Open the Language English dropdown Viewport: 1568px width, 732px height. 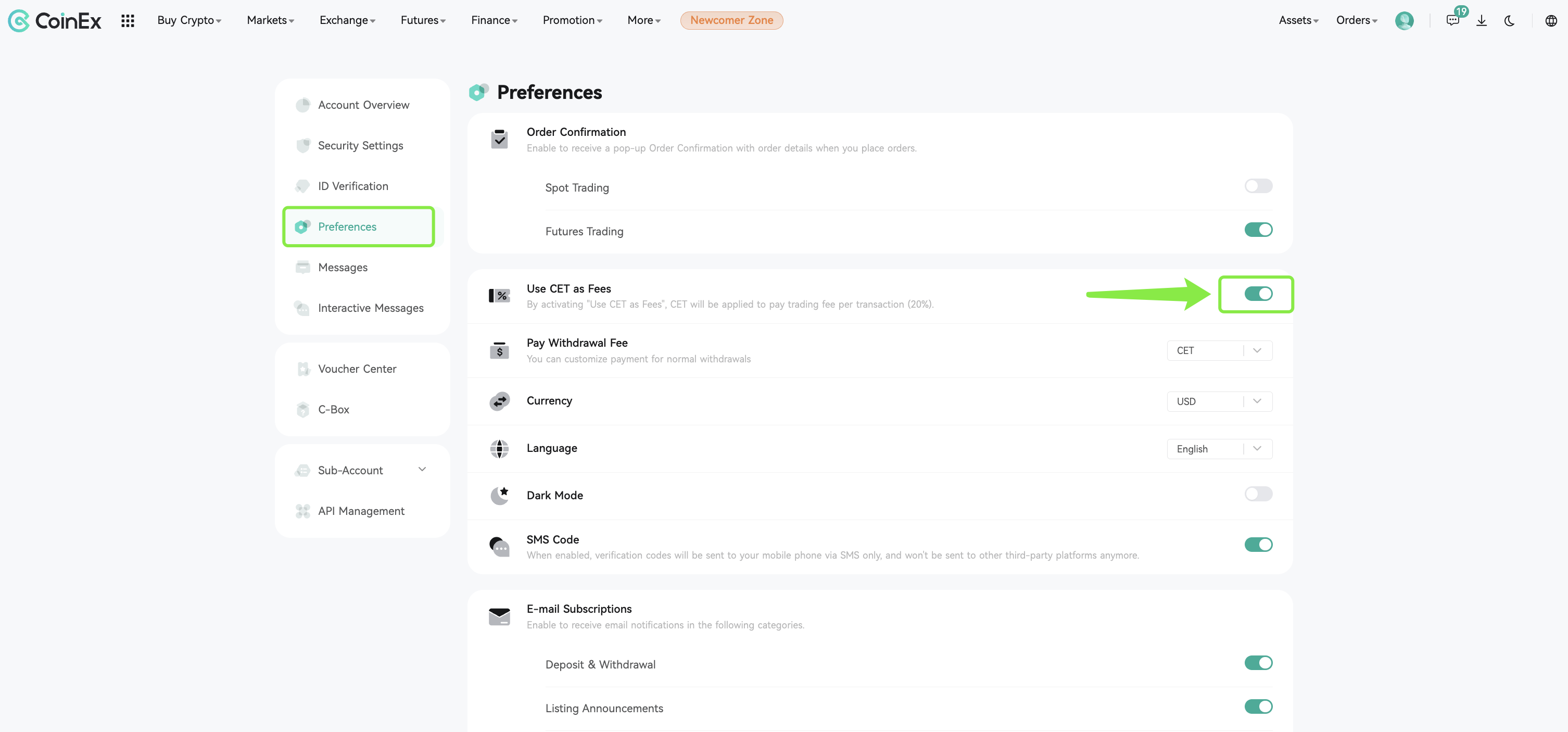point(1219,449)
